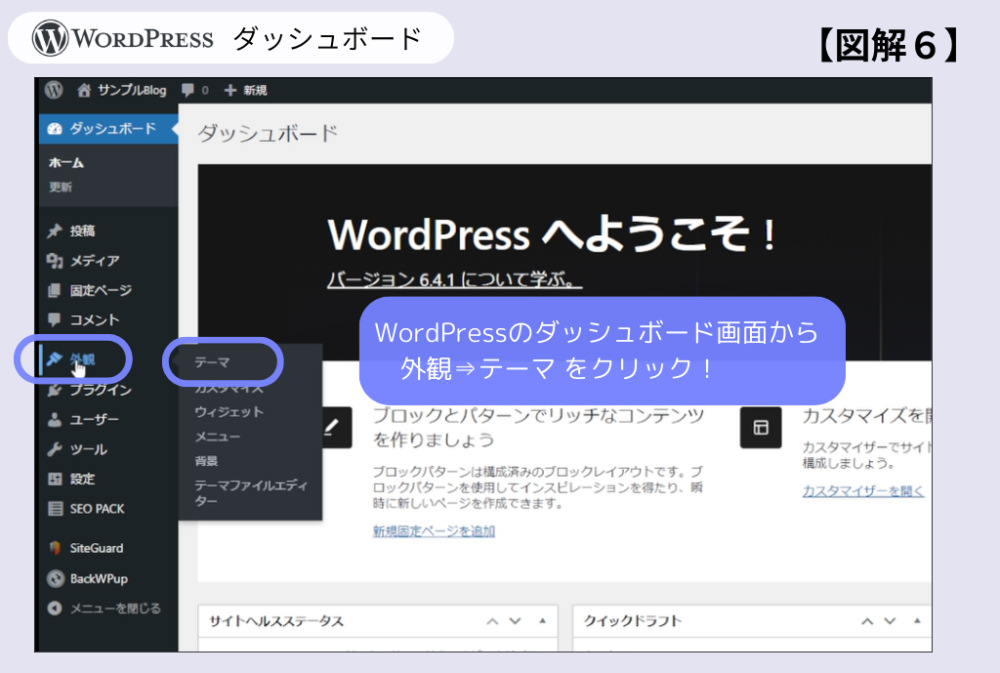Screen dimensions: 1000x673
Task: Click the ツール label in sidebar
Action: [89, 450]
